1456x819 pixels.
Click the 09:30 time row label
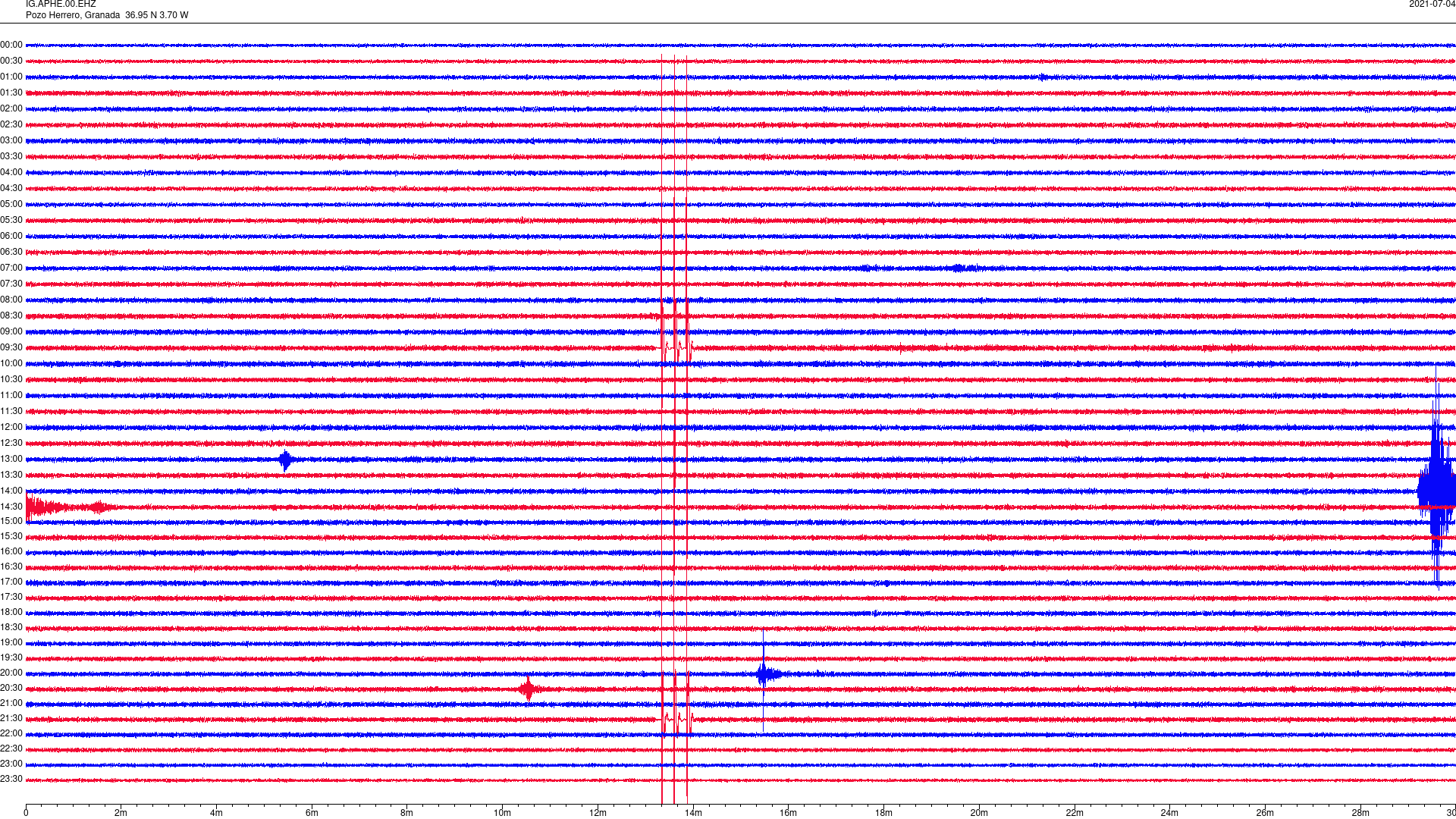coord(11,348)
